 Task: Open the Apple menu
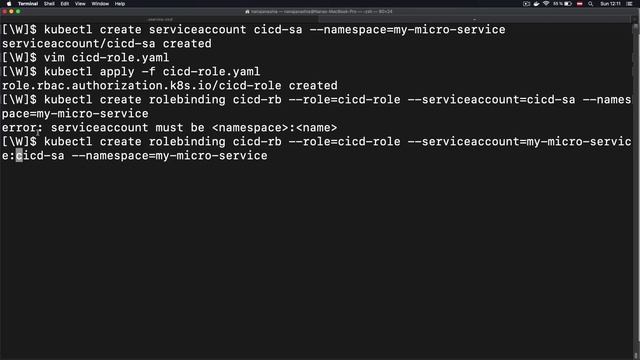[x=9, y=4]
